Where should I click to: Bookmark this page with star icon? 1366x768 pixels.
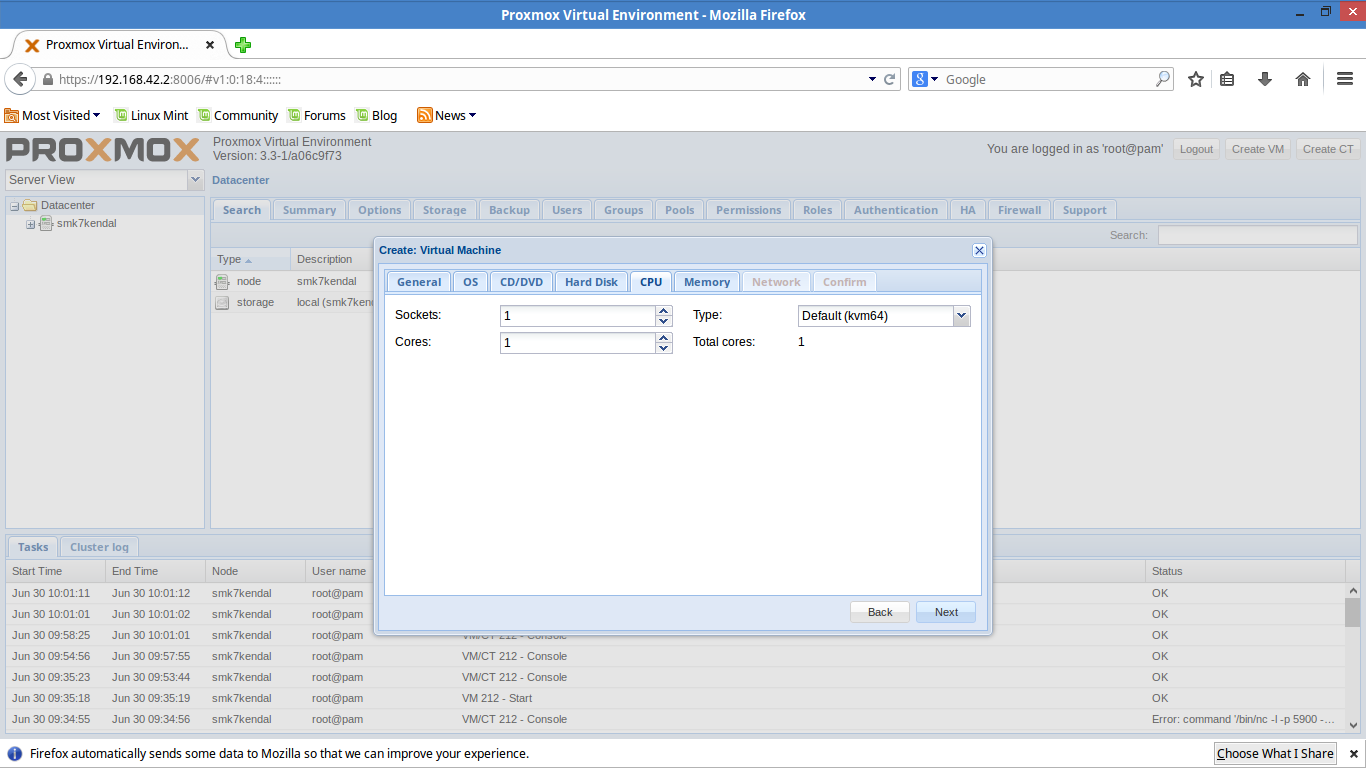1196,79
